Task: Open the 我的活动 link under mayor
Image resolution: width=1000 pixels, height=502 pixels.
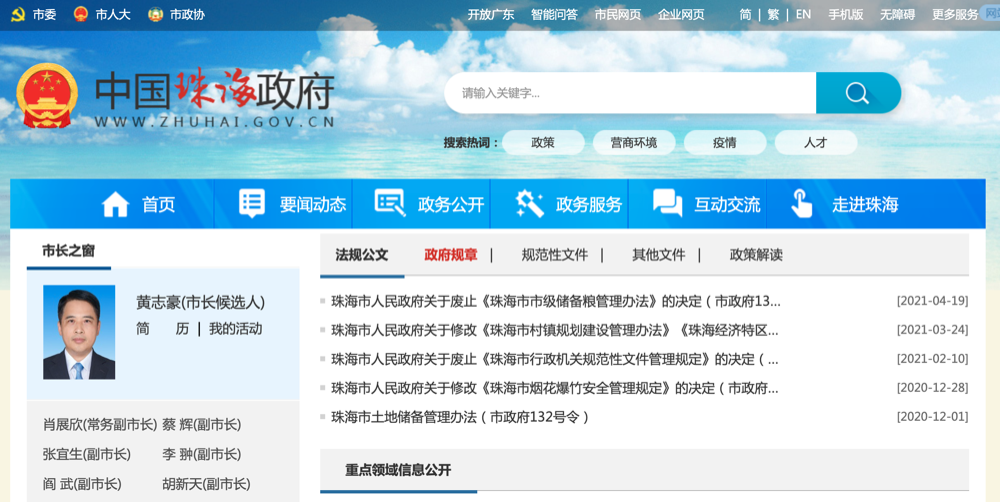Action: [235, 329]
